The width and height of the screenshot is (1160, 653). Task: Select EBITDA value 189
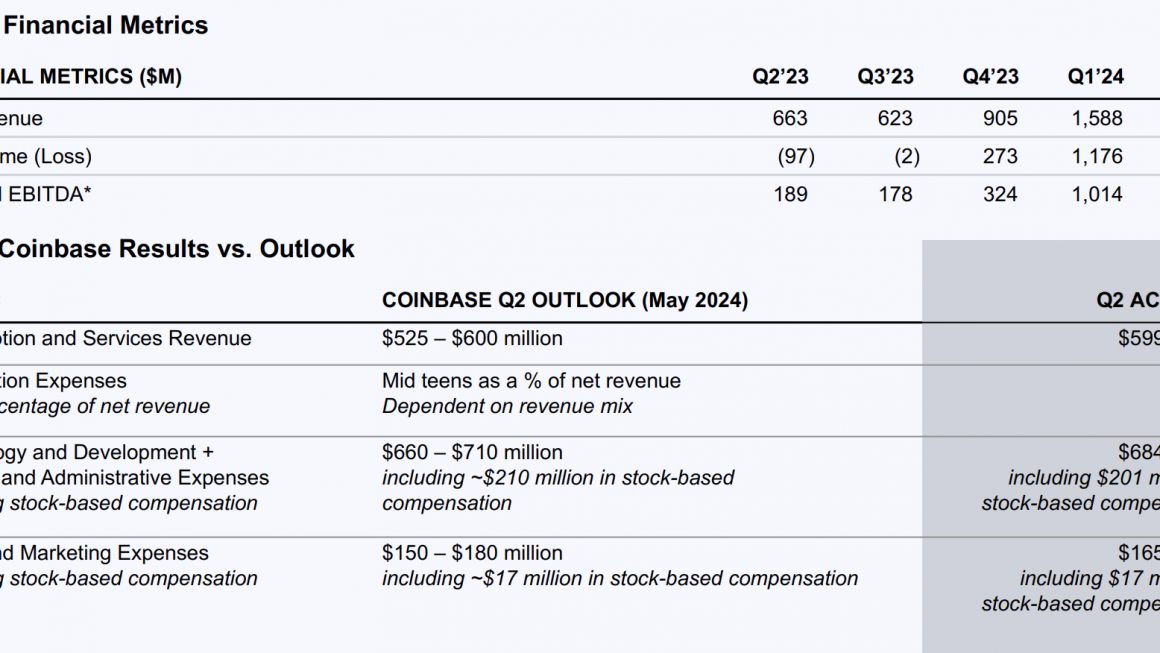pyautogui.click(x=789, y=194)
